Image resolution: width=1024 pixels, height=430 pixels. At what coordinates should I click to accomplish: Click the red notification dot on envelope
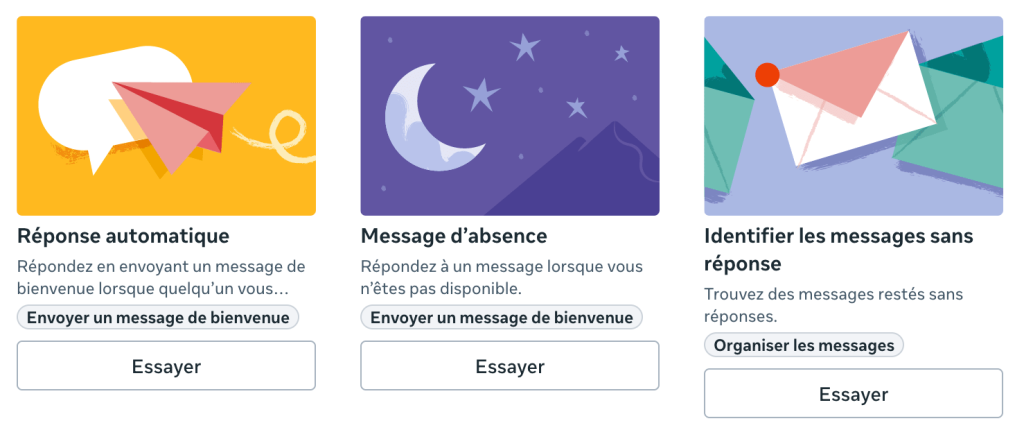click(767, 74)
